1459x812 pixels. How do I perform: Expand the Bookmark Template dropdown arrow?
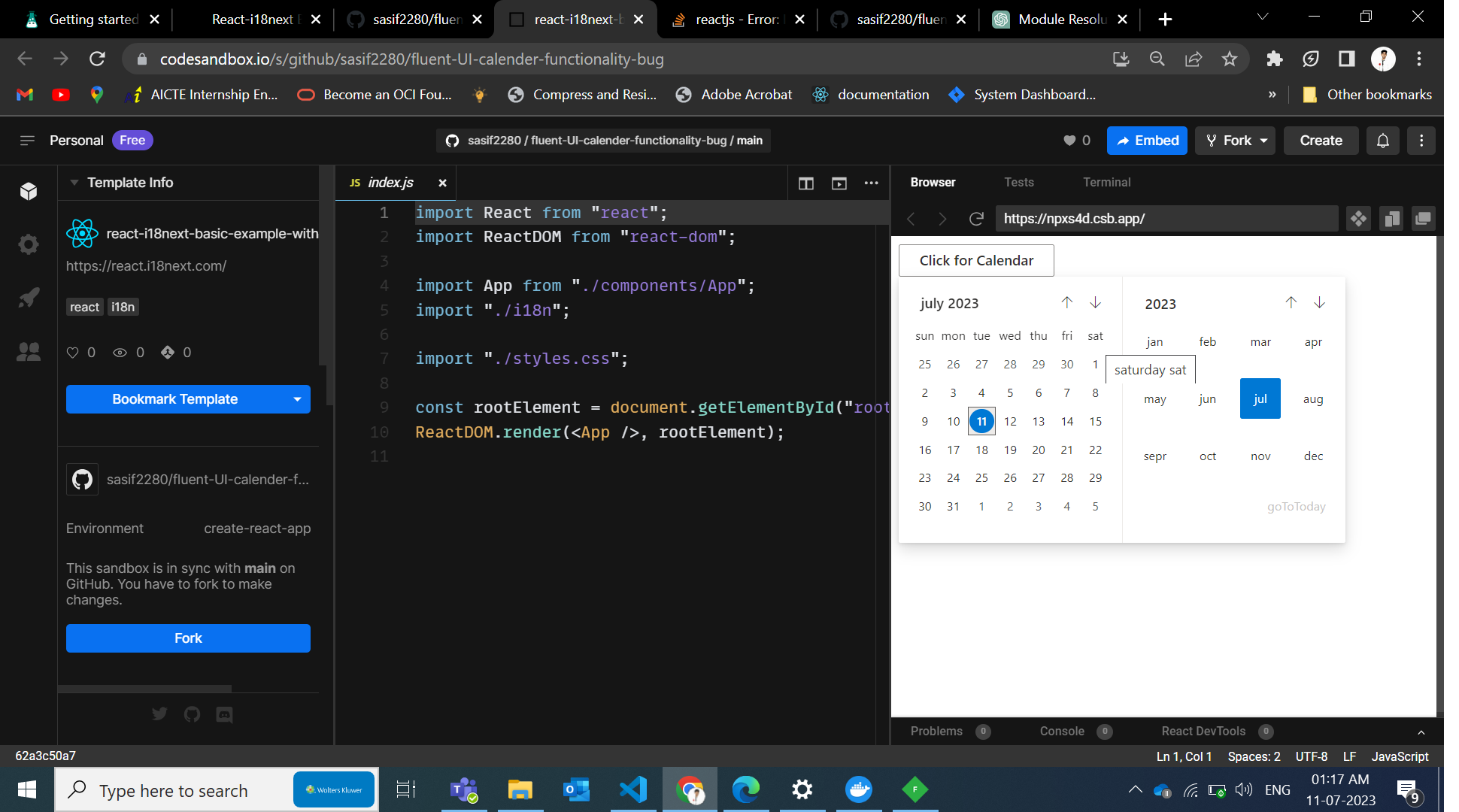pyautogui.click(x=296, y=399)
